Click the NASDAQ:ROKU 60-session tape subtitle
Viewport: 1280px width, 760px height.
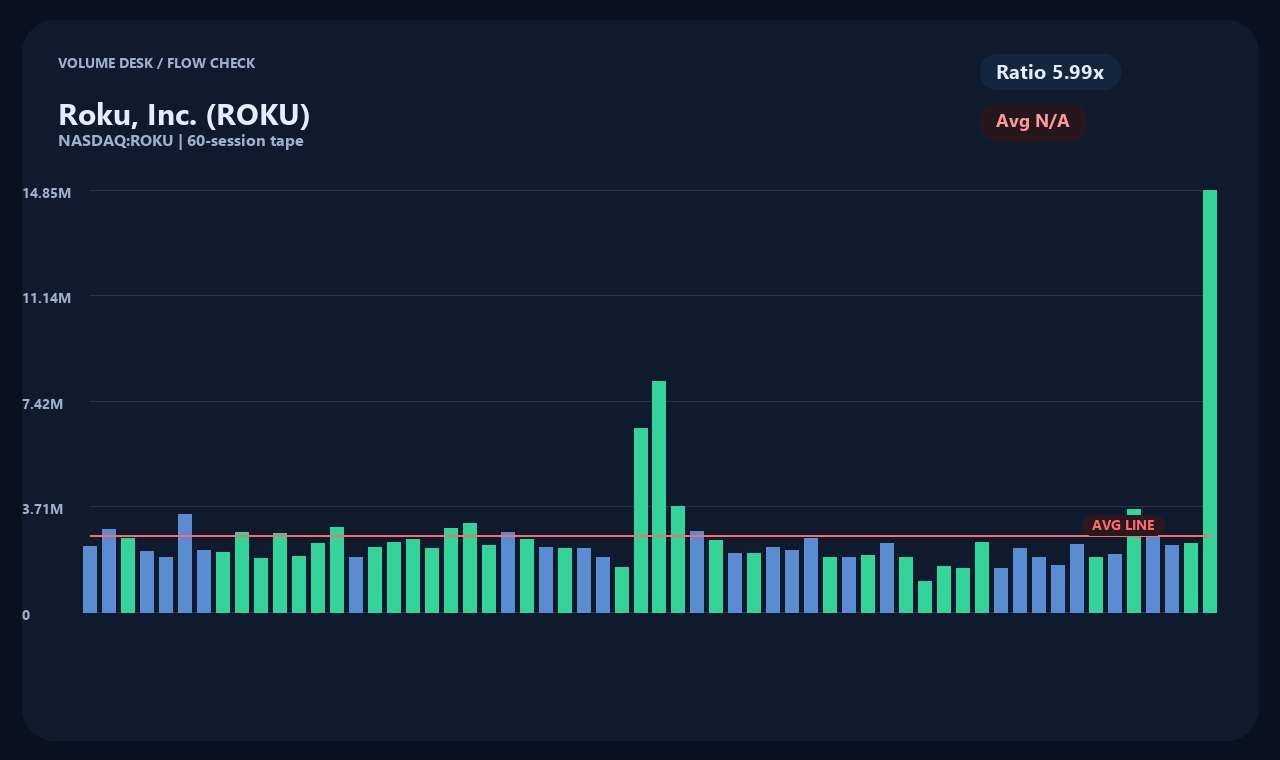pyautogui.click(x=181, y=141)
